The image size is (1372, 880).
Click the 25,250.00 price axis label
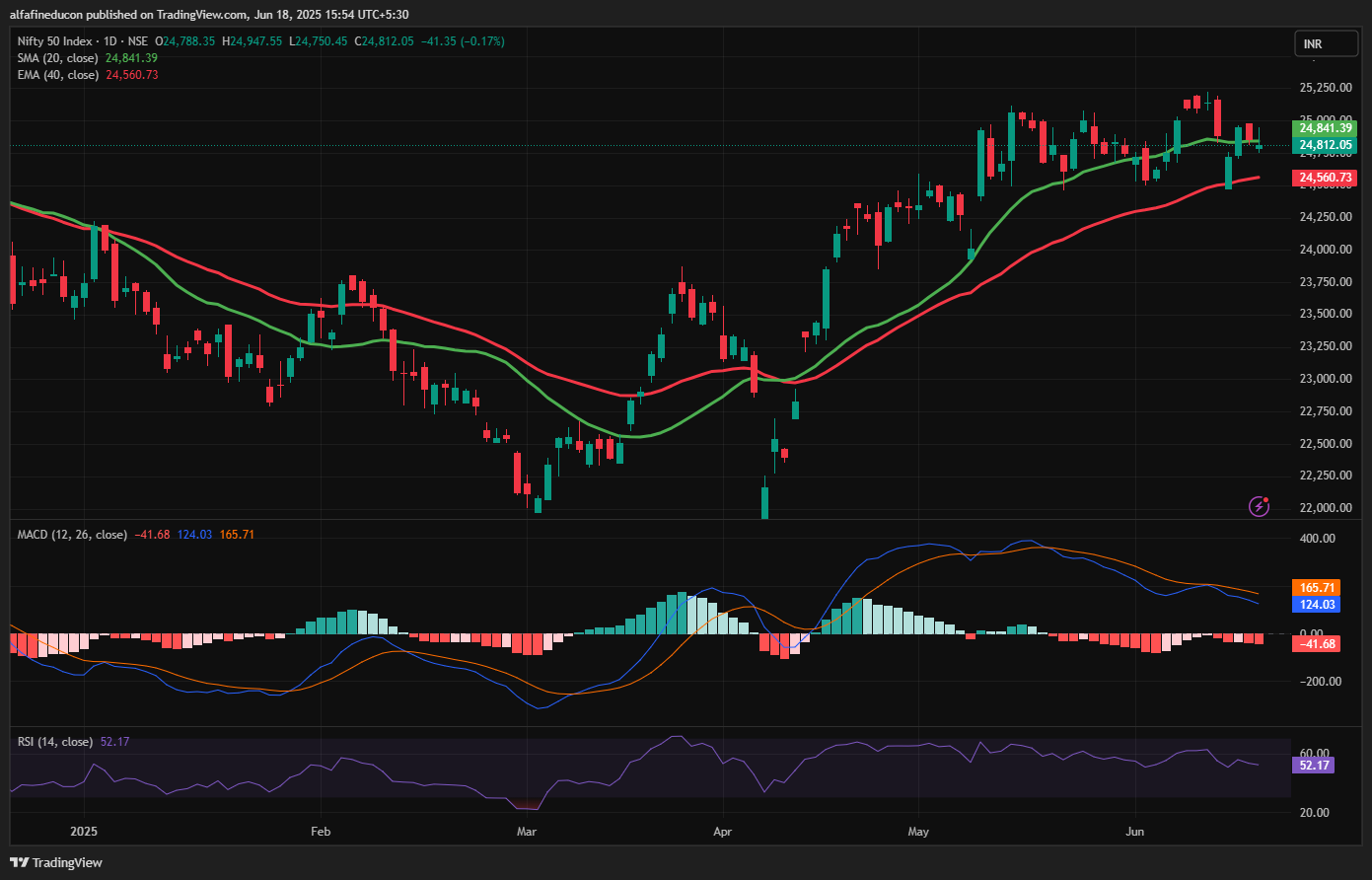pyautogui.click(x=1326, y=88)
